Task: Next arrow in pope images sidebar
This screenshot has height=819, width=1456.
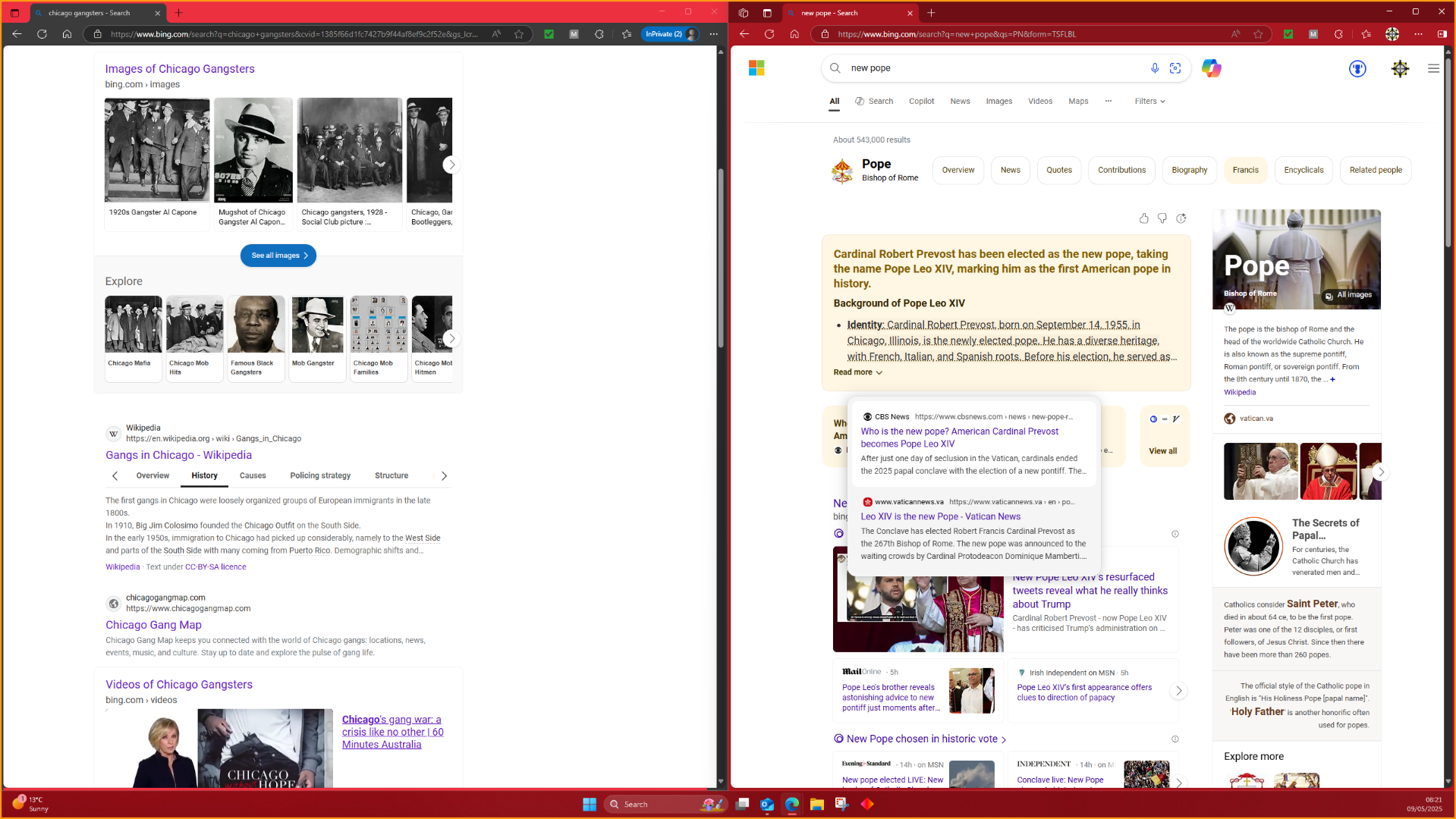Action: click(x=1381, y=472)
